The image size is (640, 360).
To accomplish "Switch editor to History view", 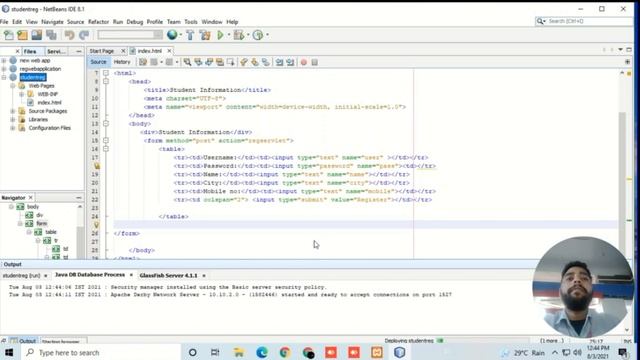I will (x=122, y=62).
